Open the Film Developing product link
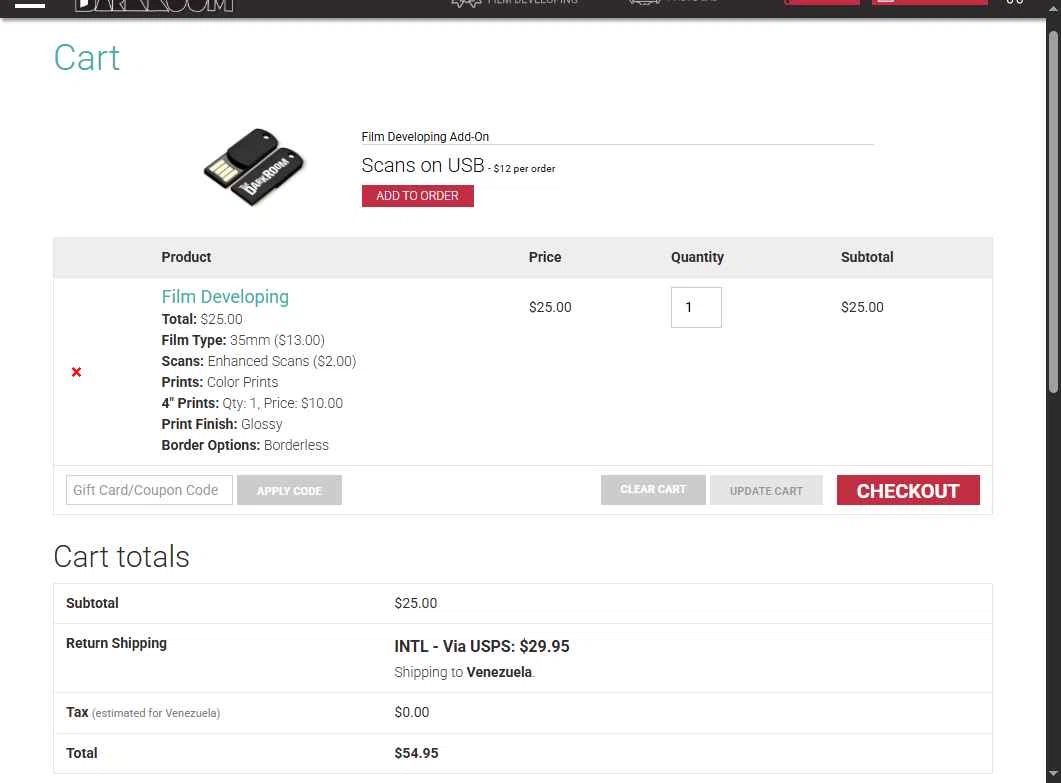 pyautogui.click(x=225, y=296)
